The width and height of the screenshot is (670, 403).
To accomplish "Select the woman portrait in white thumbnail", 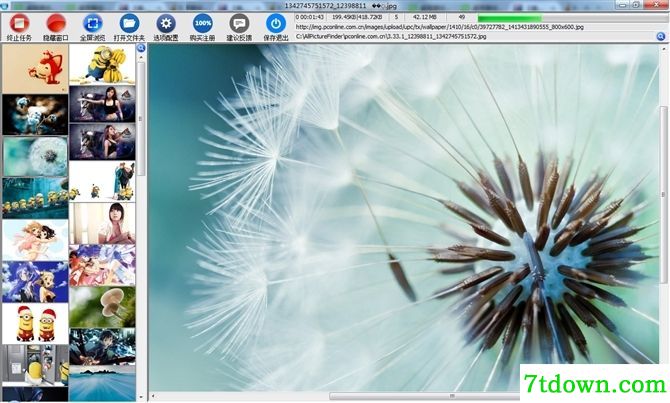I will (x=103, y=223).
